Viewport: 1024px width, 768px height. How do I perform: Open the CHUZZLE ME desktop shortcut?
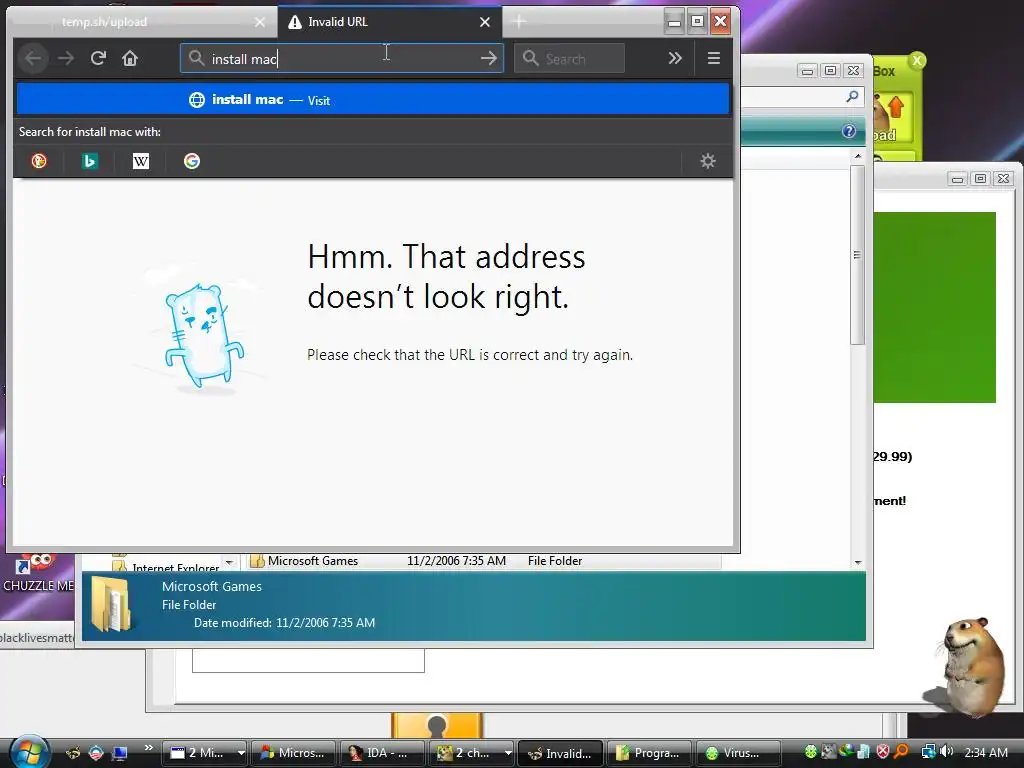pos(38,574)
